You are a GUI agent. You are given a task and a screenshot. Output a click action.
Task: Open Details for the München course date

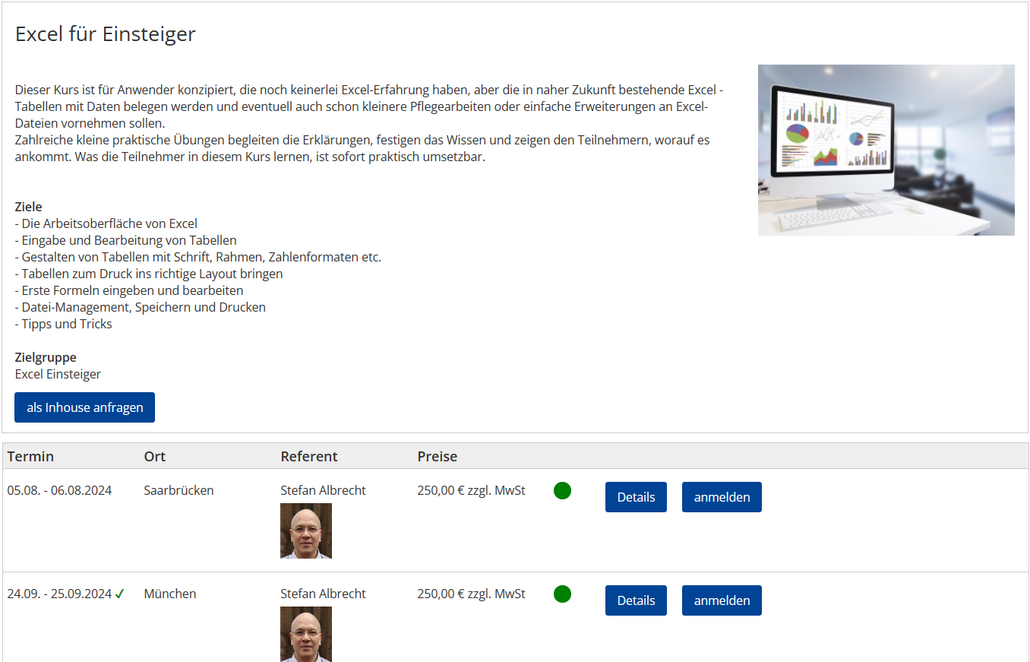click(635, 600)
